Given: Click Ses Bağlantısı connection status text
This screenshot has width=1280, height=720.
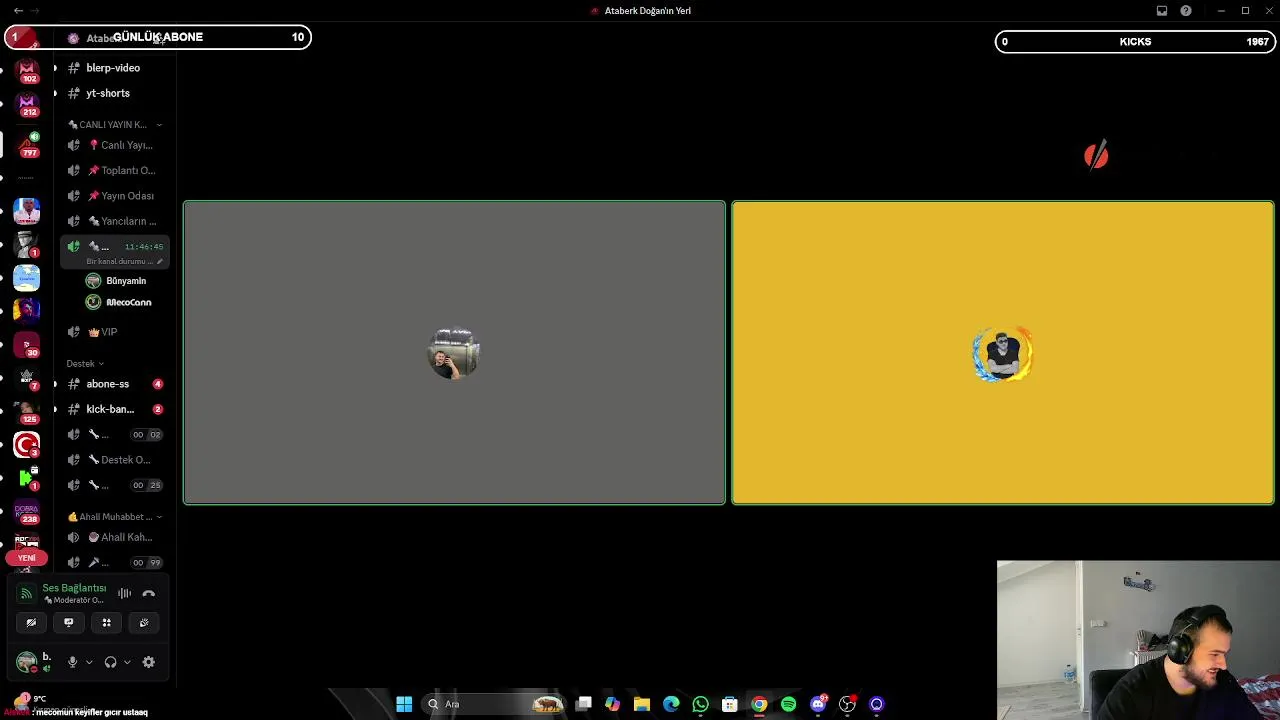Looking at the screenshot, I should [x=74, y=588].
